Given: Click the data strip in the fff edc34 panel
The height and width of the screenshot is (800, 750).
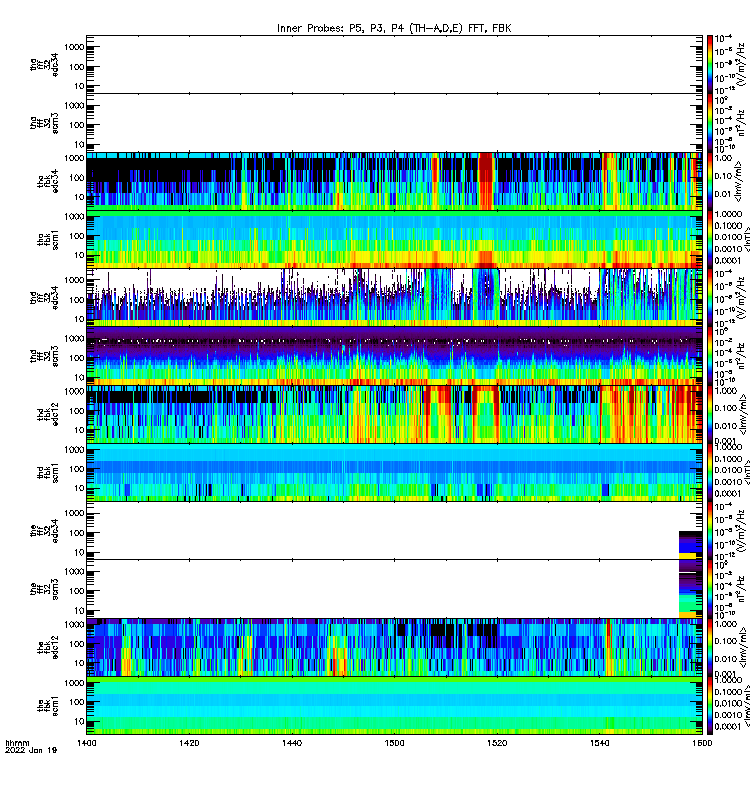Looking at the screenshot, I should click(690, 545).
